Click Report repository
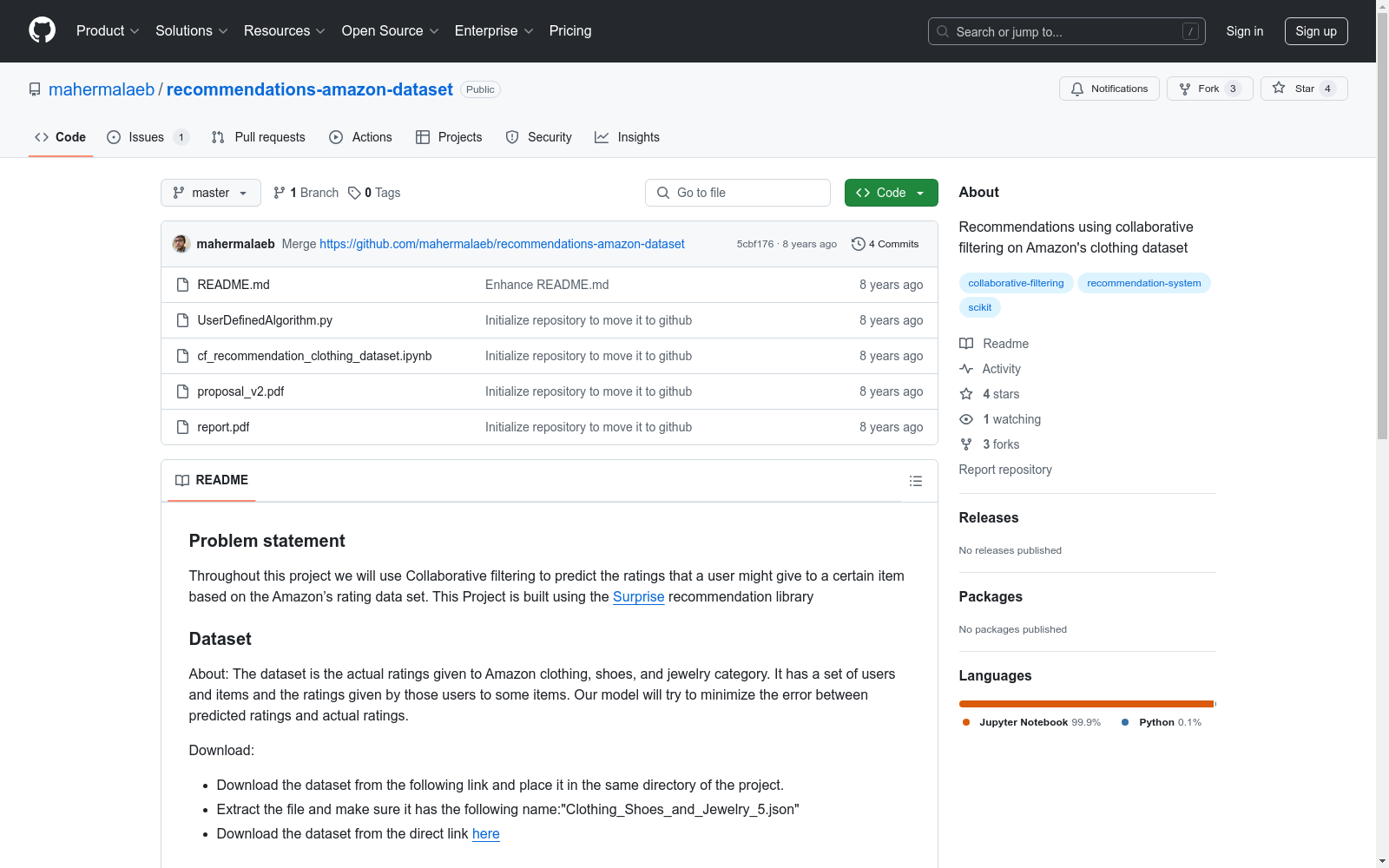The width and height of the screenshot is (1389, 868). pyautogui.click(x=1005, y=470)
